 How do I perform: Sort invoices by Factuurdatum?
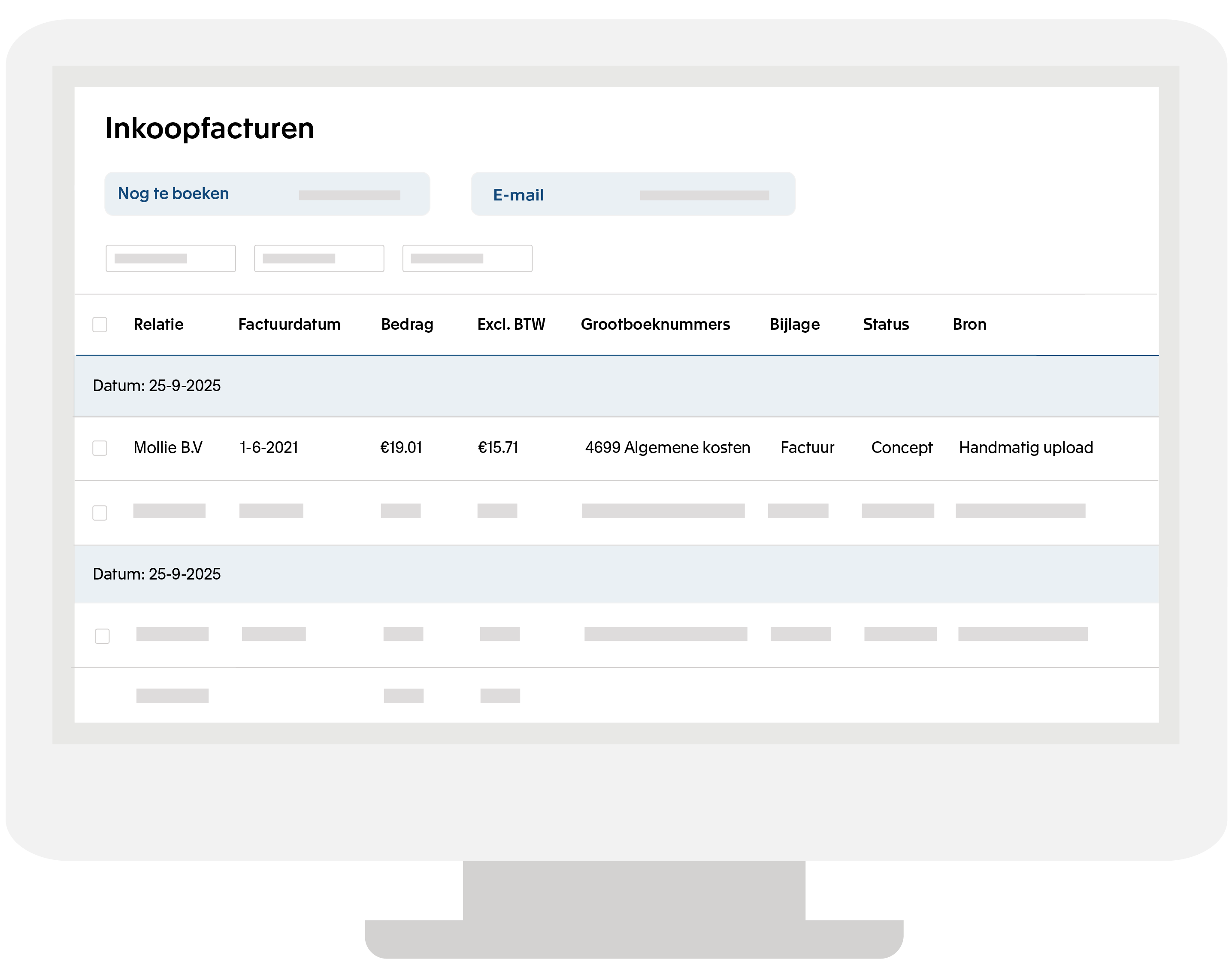289,324
